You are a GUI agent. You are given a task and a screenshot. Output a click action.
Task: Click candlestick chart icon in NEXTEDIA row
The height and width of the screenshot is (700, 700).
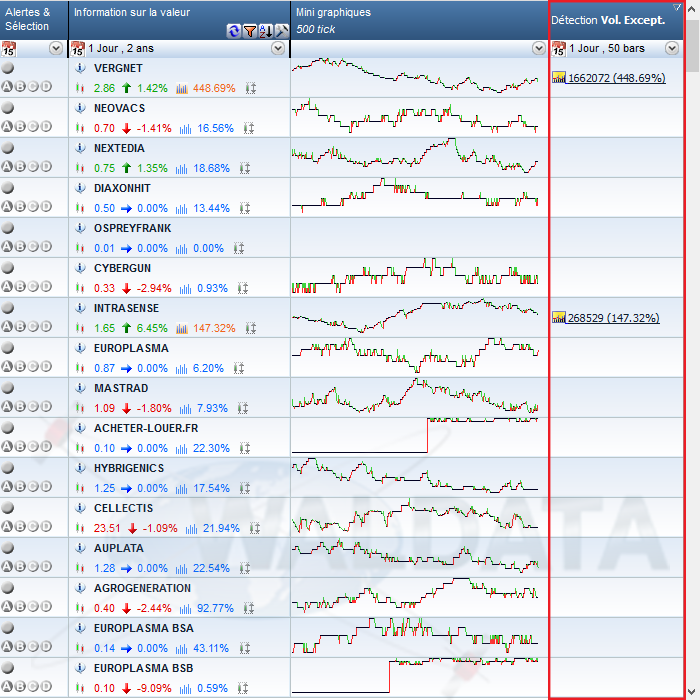pyautogui.click(x=80, y=168)
